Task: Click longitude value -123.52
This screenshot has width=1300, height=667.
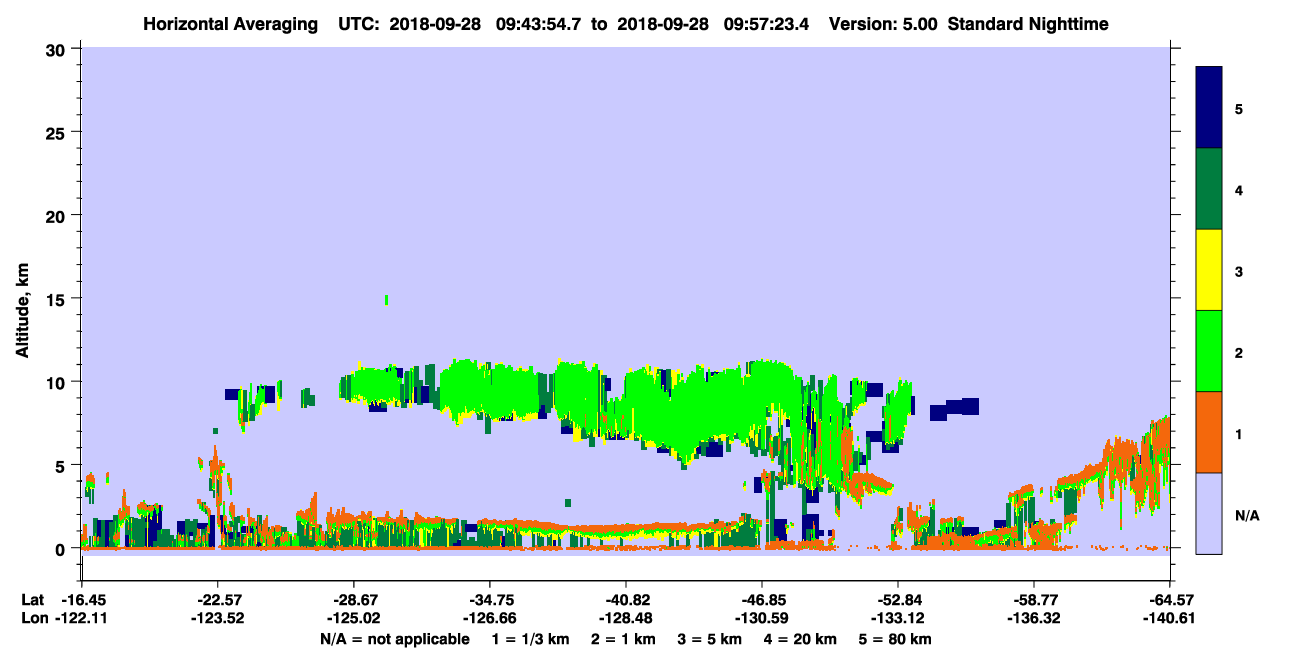Action: (218, 618)
